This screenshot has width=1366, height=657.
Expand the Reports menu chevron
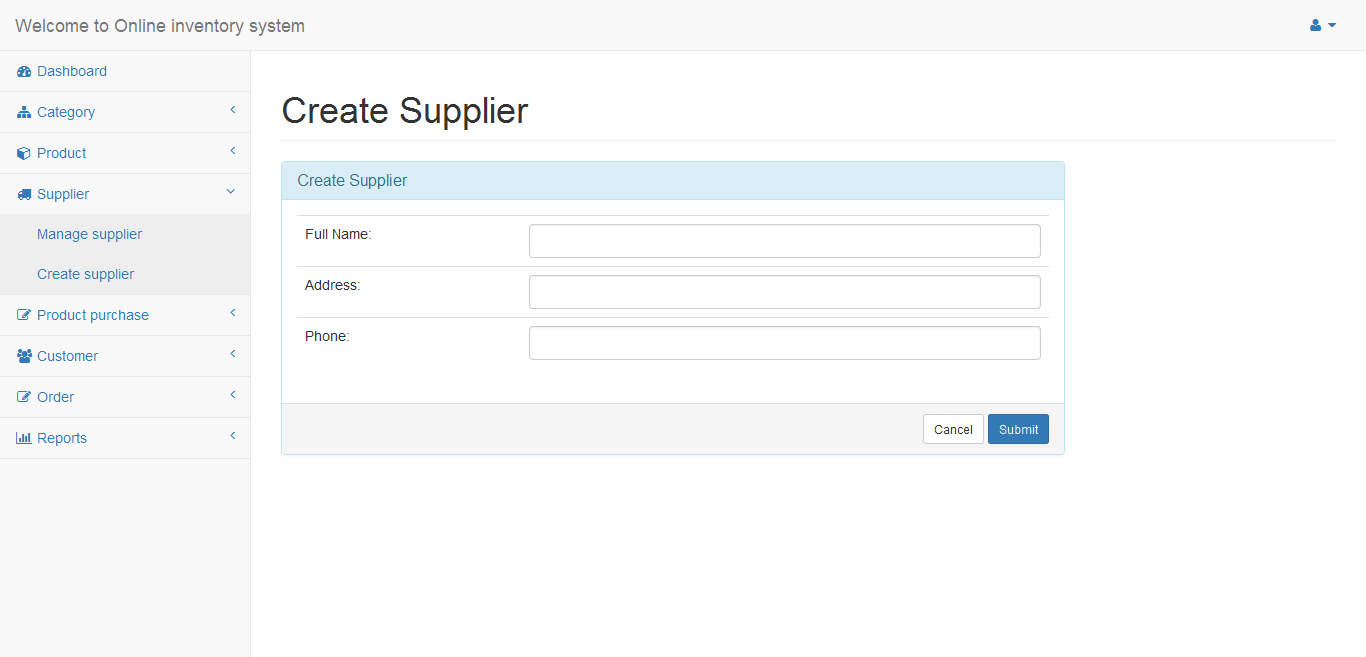(233, 436)
